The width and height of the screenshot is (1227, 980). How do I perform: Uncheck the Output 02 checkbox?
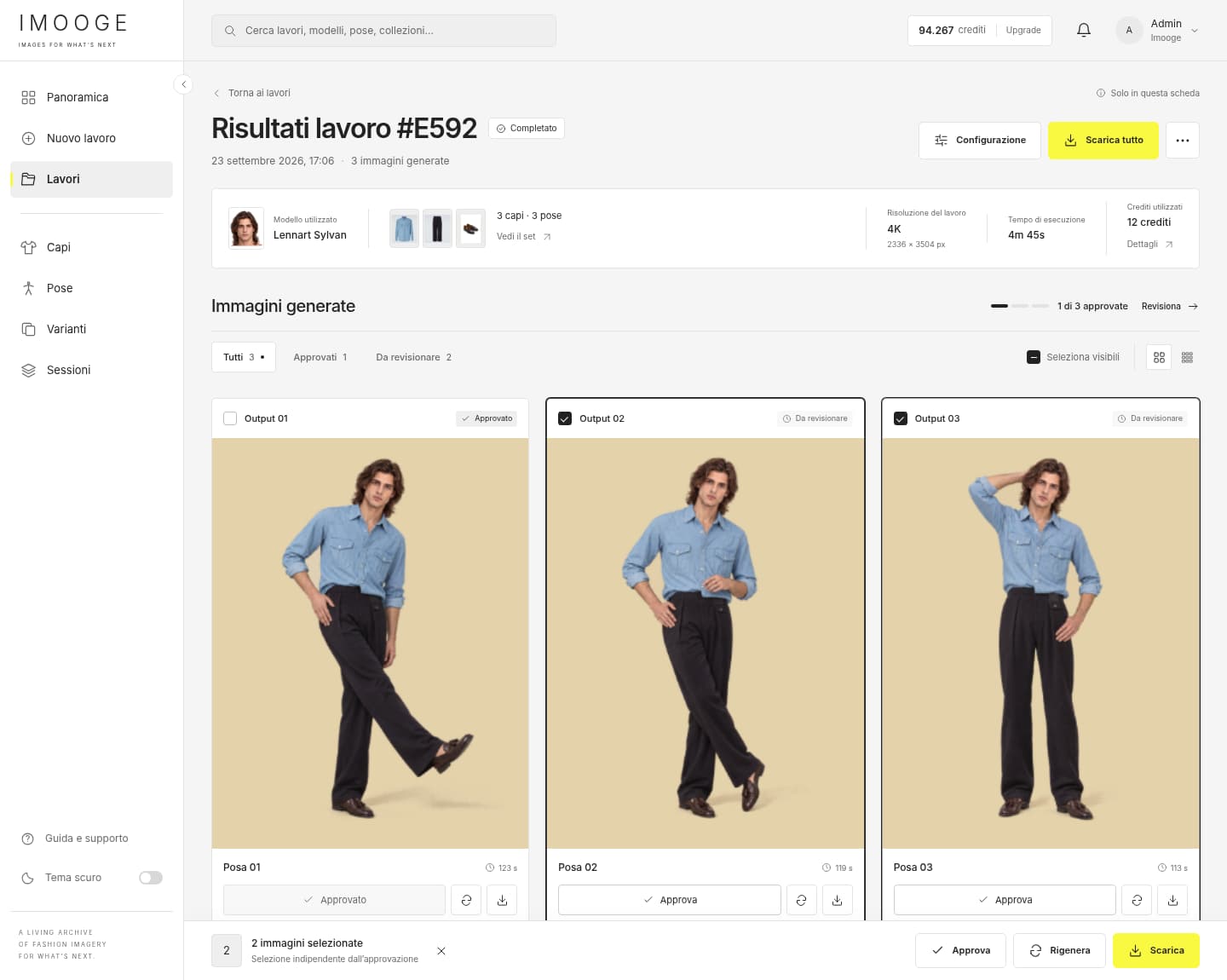(565, 418)
